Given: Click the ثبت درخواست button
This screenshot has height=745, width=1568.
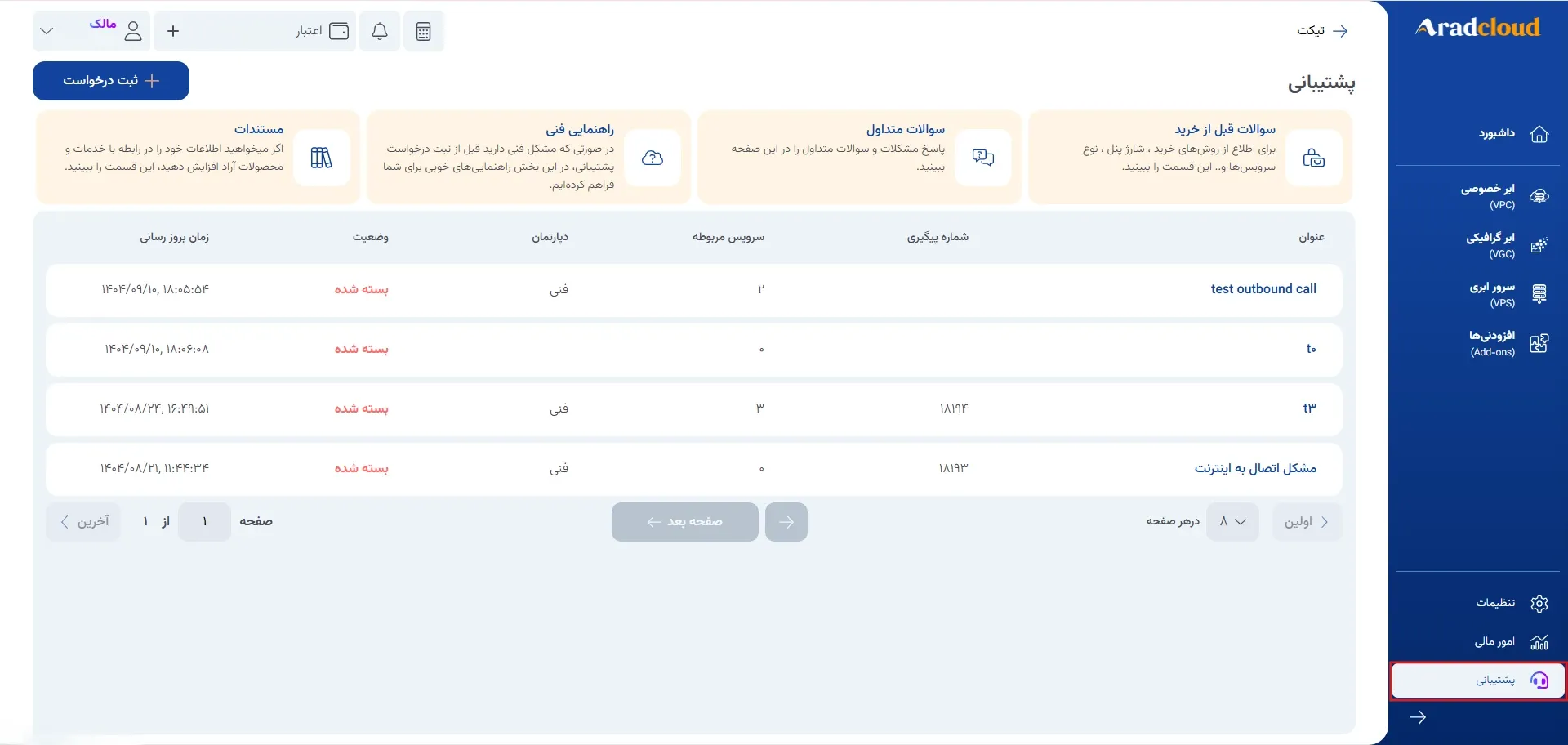Looking at the screenshot, I should (x=111, y=81).
